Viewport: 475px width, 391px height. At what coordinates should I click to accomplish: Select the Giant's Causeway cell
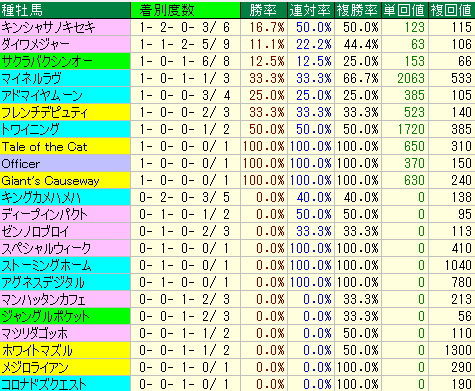65,180
